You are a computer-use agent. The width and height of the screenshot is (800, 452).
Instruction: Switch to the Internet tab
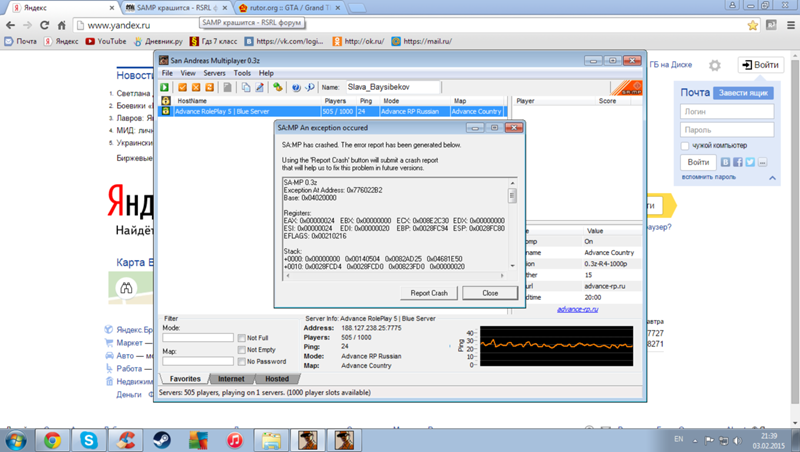click(231, 379)
